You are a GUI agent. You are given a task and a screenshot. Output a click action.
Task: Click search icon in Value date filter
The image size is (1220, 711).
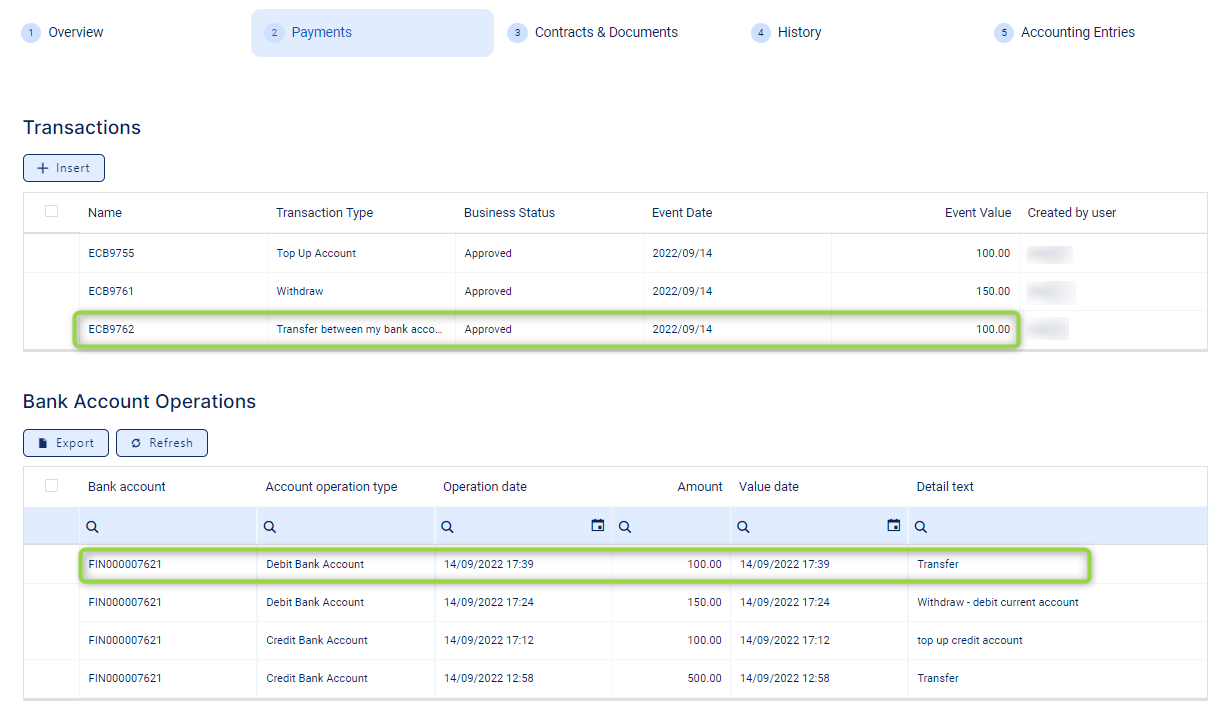pyautogui.click(x=744, y=527)
